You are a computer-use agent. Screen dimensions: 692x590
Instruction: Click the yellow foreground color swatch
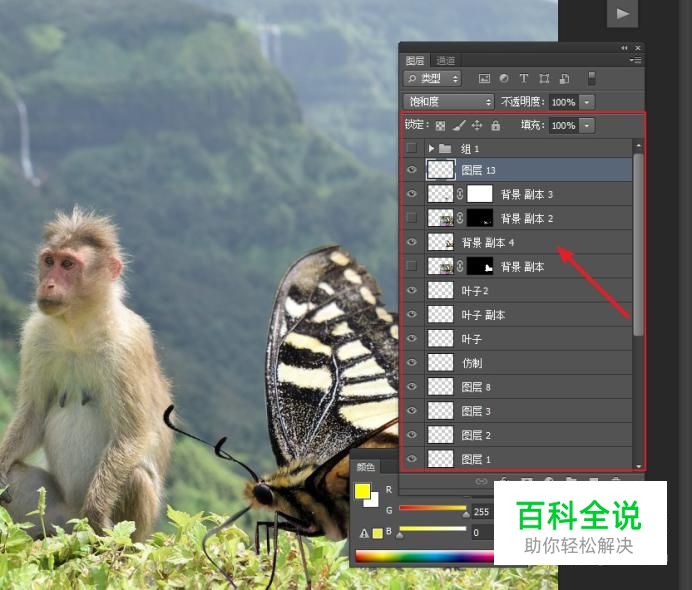point(362,491)
